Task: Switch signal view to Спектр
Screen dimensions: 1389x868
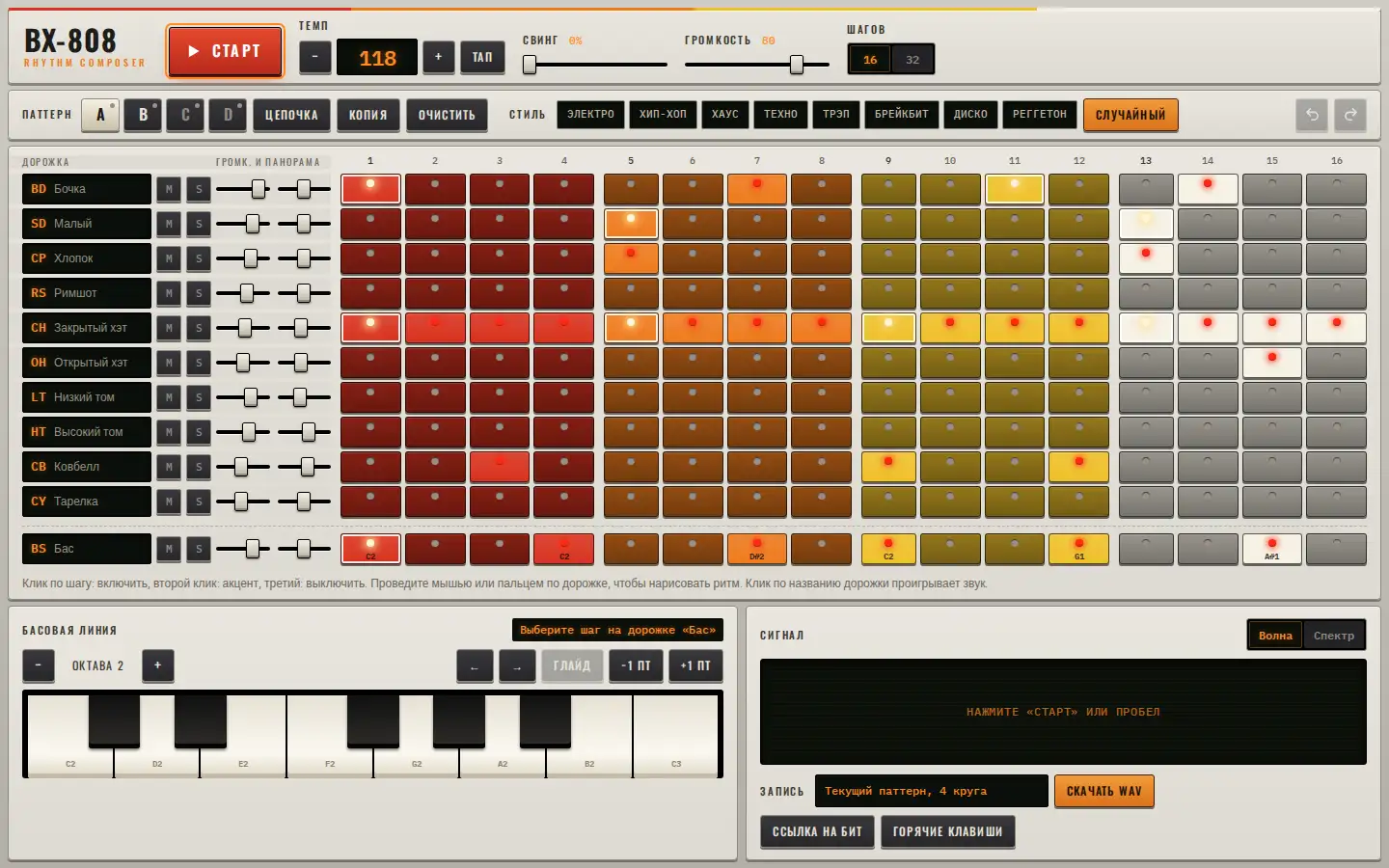Action: point(1334,636)
